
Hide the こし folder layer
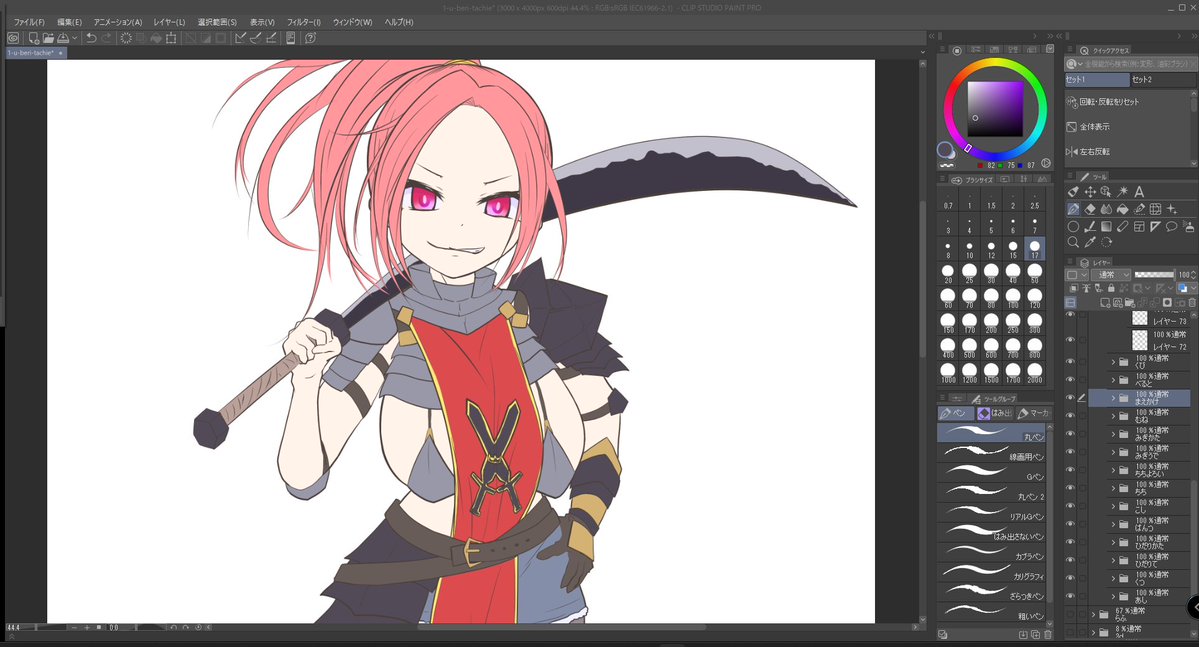click(1070, 506)
